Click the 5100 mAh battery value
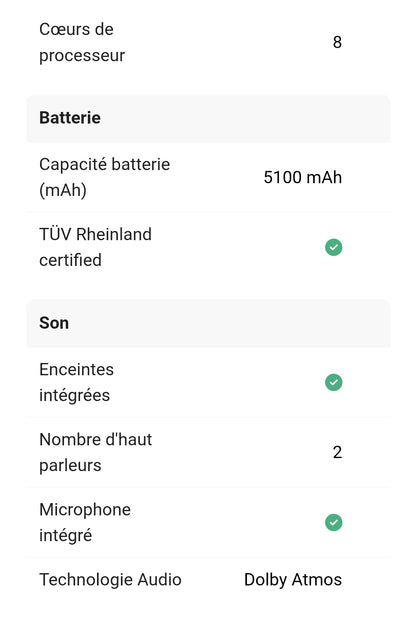Viewport: 416px width, 617px height. [x=302, y=177]
